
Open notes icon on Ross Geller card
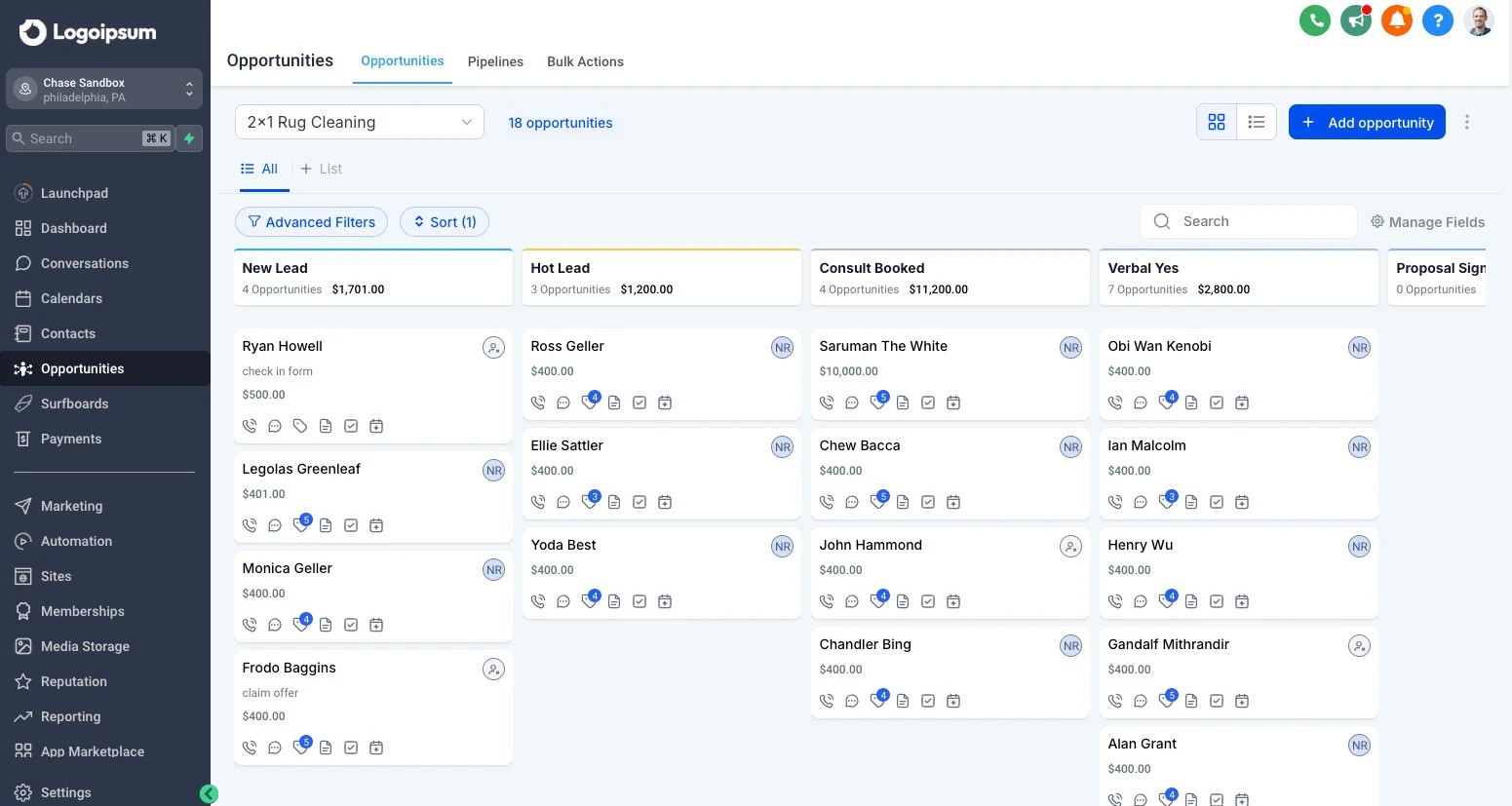click(614, 403)
